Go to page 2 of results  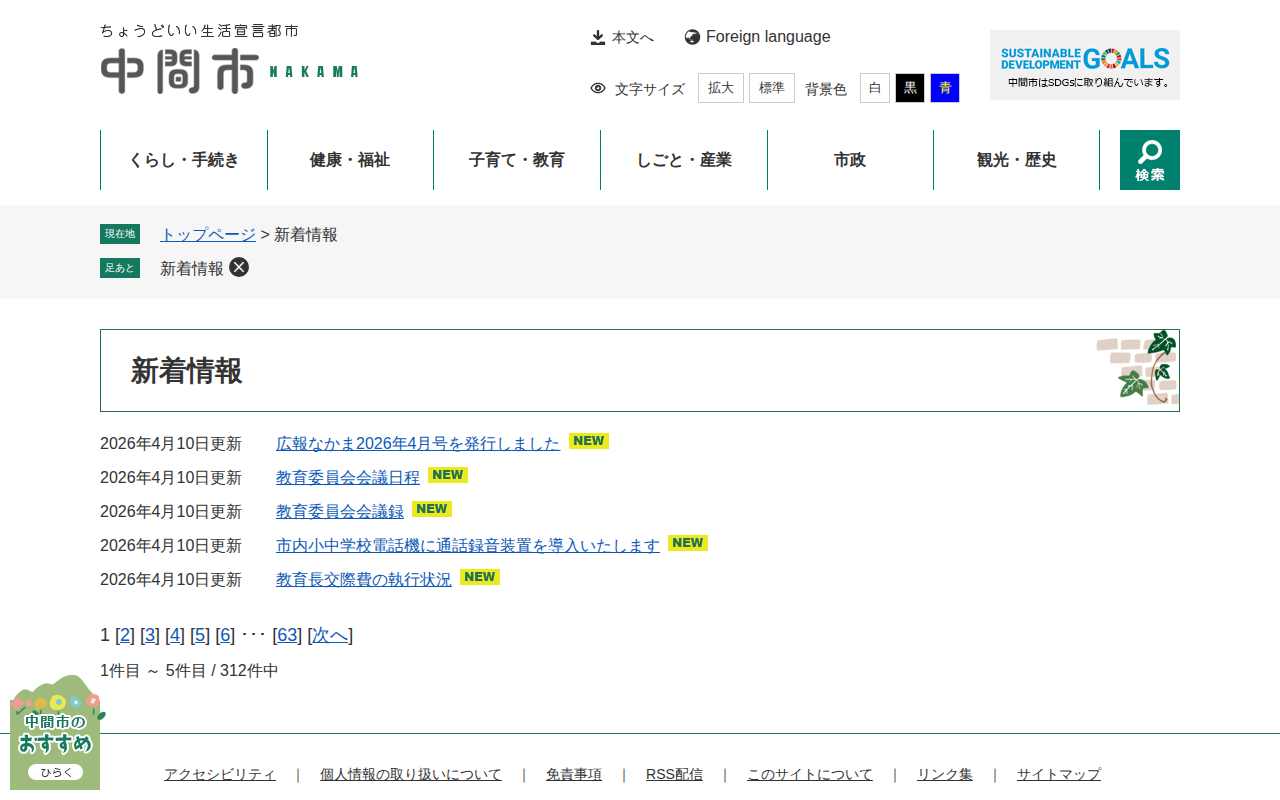click(125, 635)
